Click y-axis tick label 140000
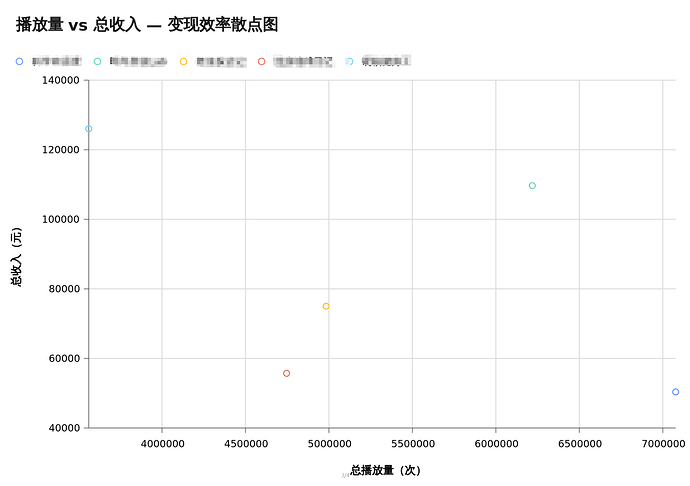Image resolution: width=690 pixels, height=486 pixels. pos(61,80)
